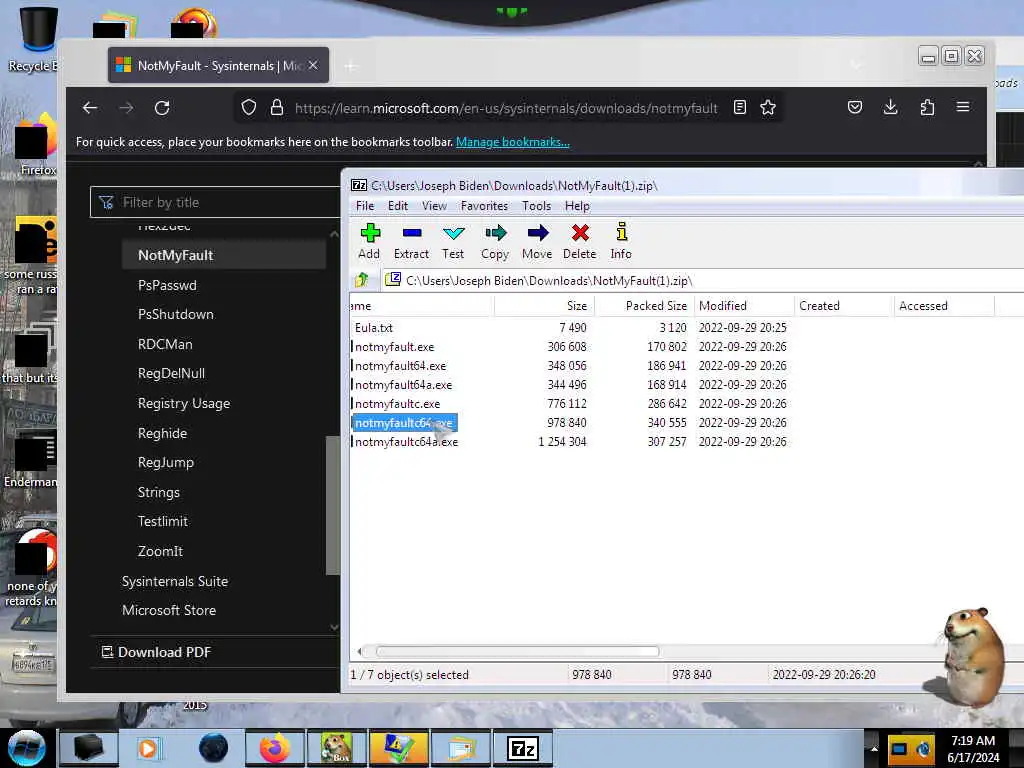Open the Edit menu in 7-Zip
1024x768 pixels.
coord(398,206)
